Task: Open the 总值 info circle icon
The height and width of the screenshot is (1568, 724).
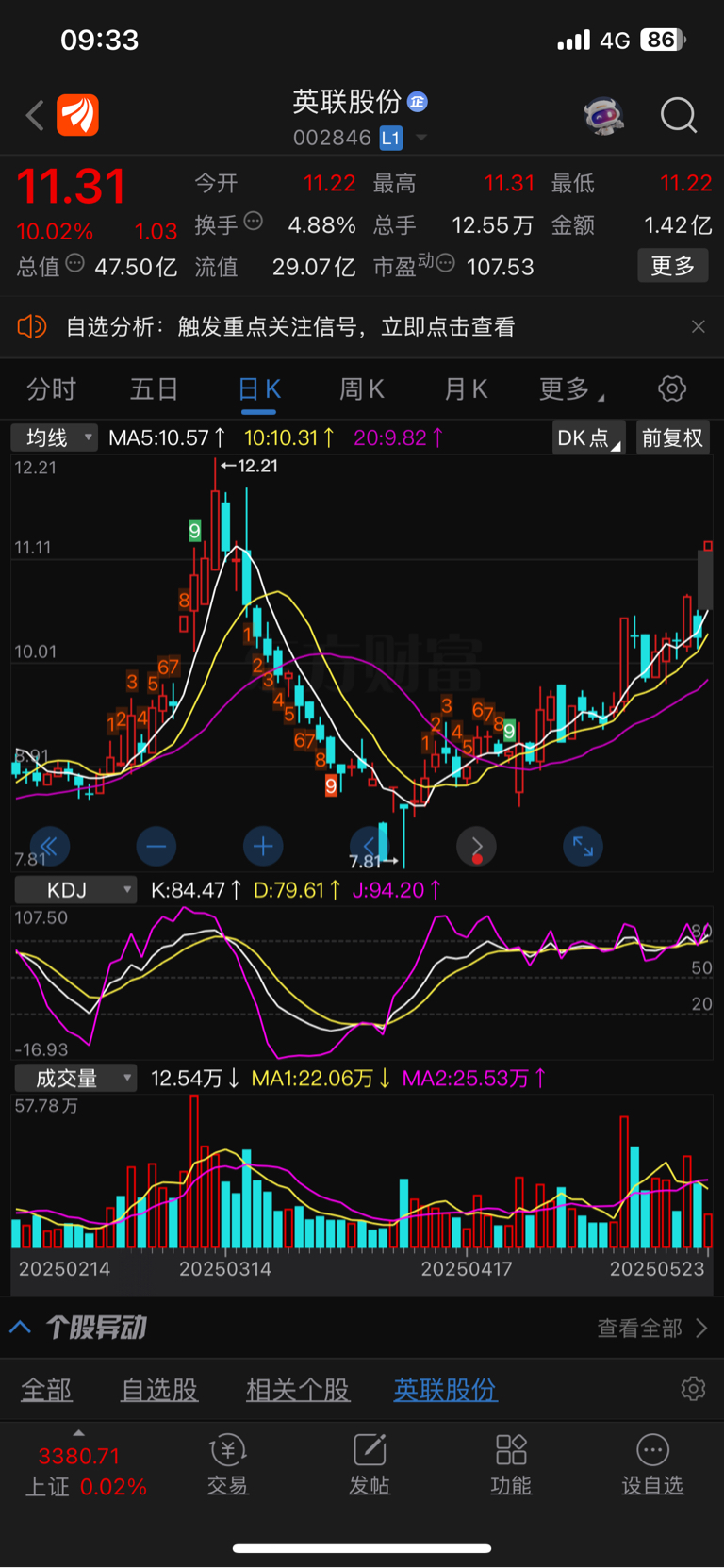Action: [75, 263]
